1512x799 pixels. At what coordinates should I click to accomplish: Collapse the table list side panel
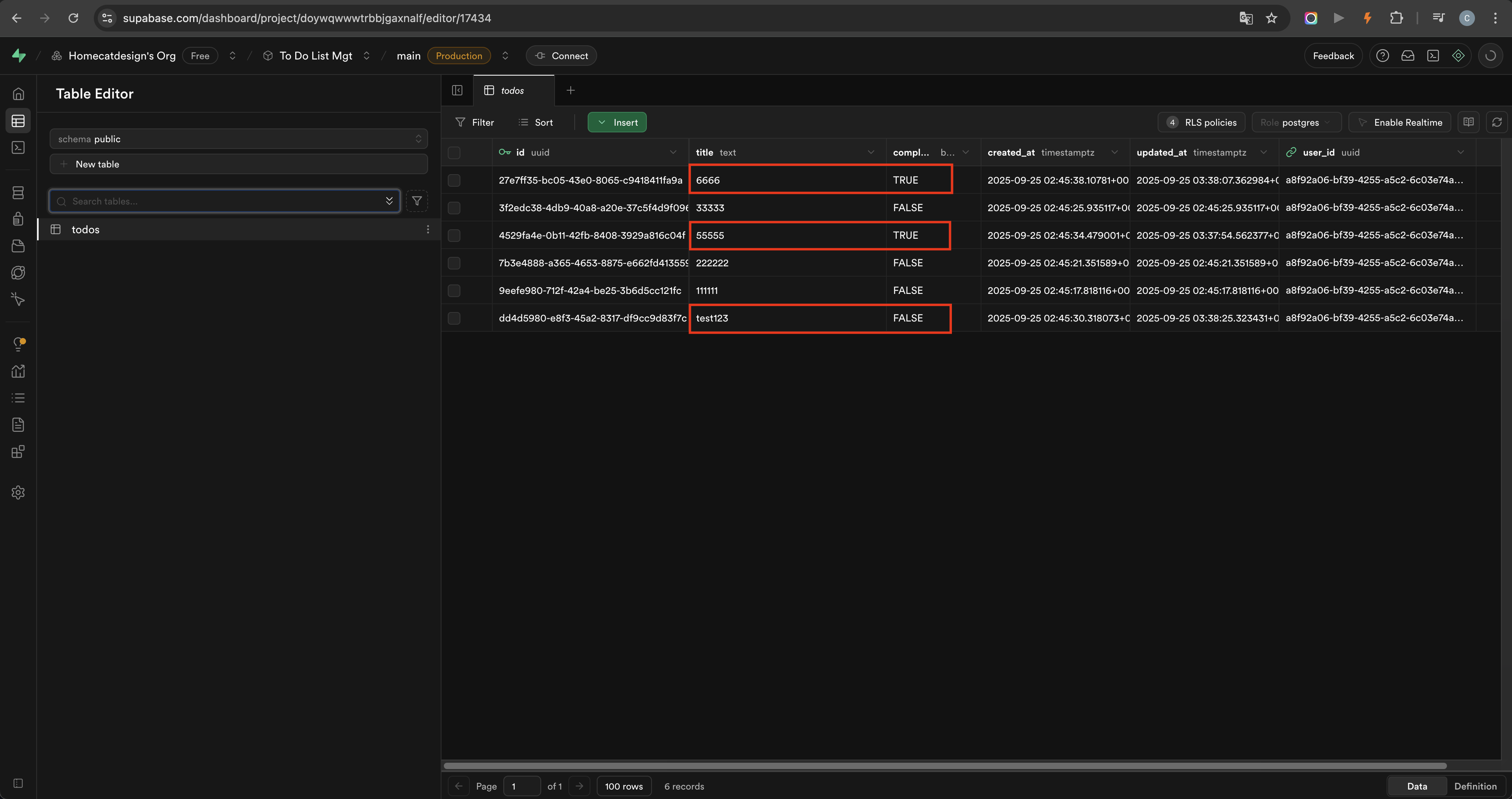click(x=457, y=90)
